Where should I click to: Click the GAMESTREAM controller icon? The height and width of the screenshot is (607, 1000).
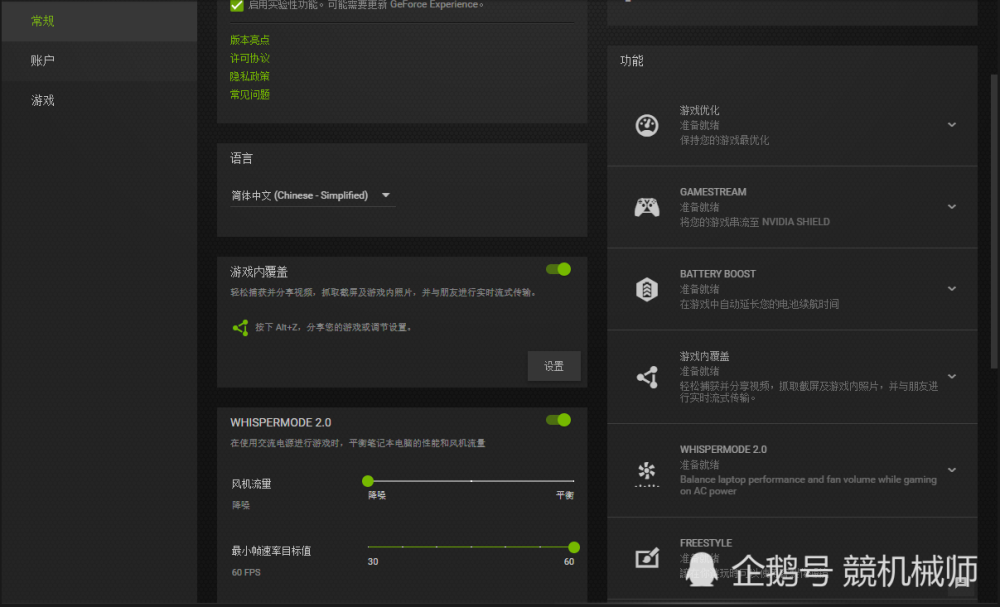click(x=647, y=207)
